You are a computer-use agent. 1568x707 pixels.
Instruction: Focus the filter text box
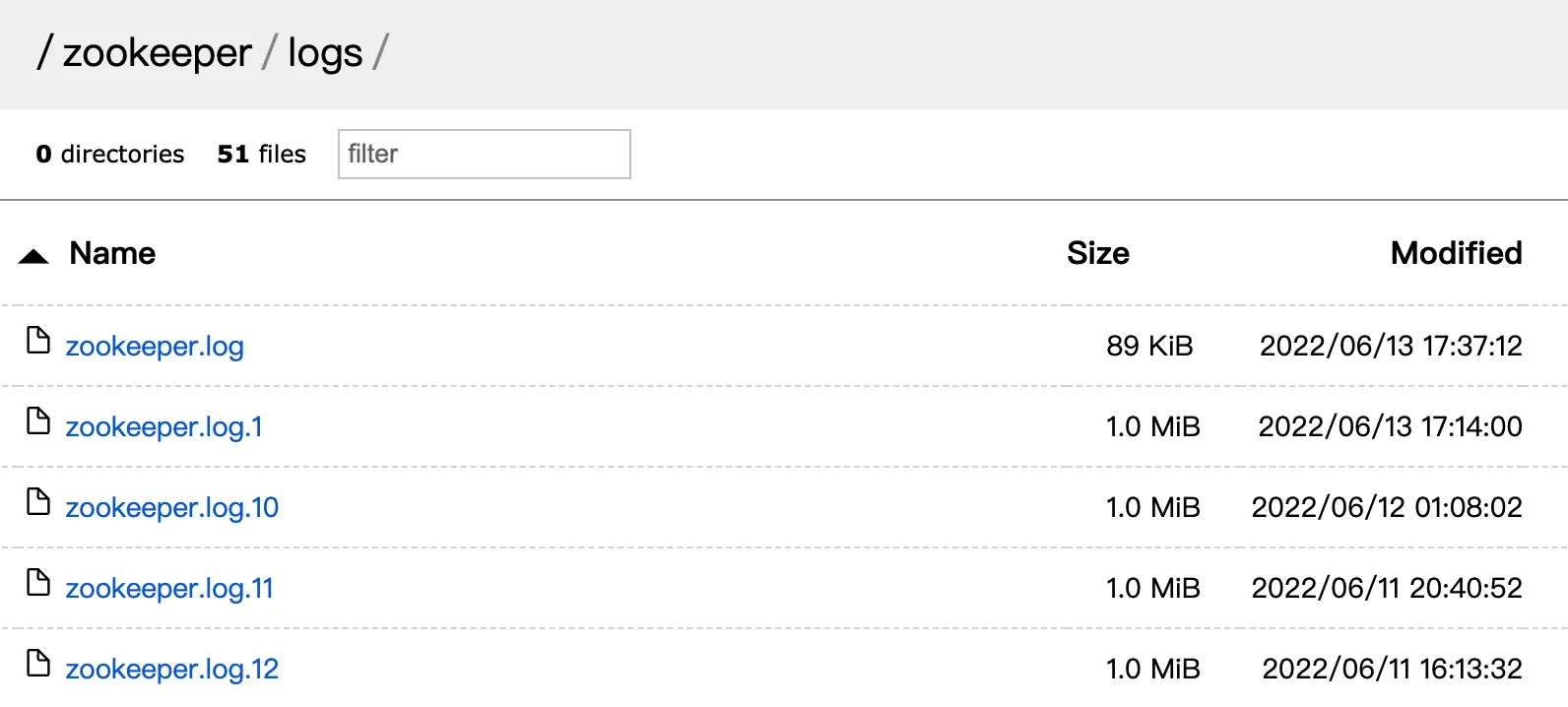(x=484, y=155)
